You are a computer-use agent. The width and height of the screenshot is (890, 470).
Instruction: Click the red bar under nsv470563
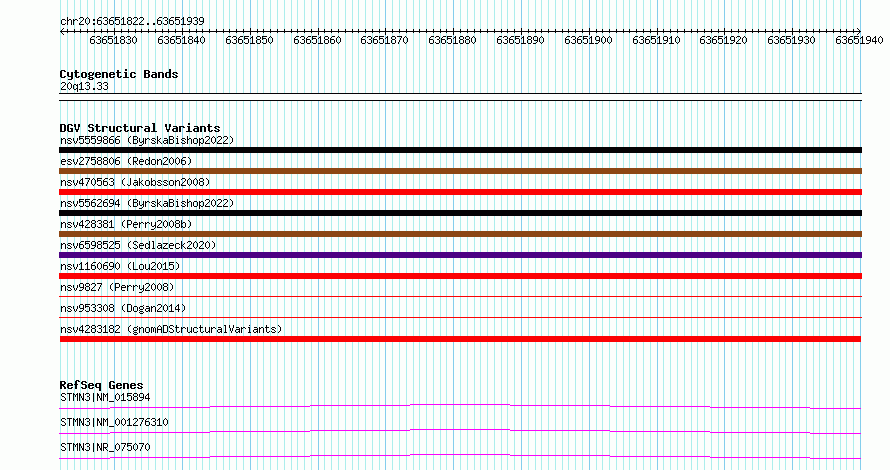[x=460, y=192]
